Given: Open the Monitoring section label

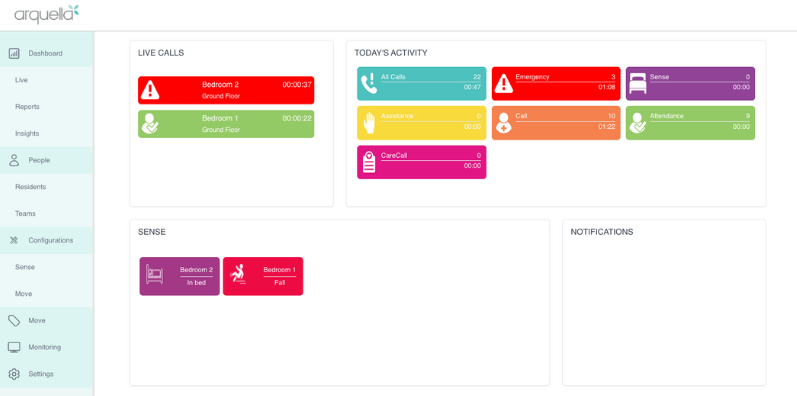Looking at the screenshot, I should click(x=45, y=347).
